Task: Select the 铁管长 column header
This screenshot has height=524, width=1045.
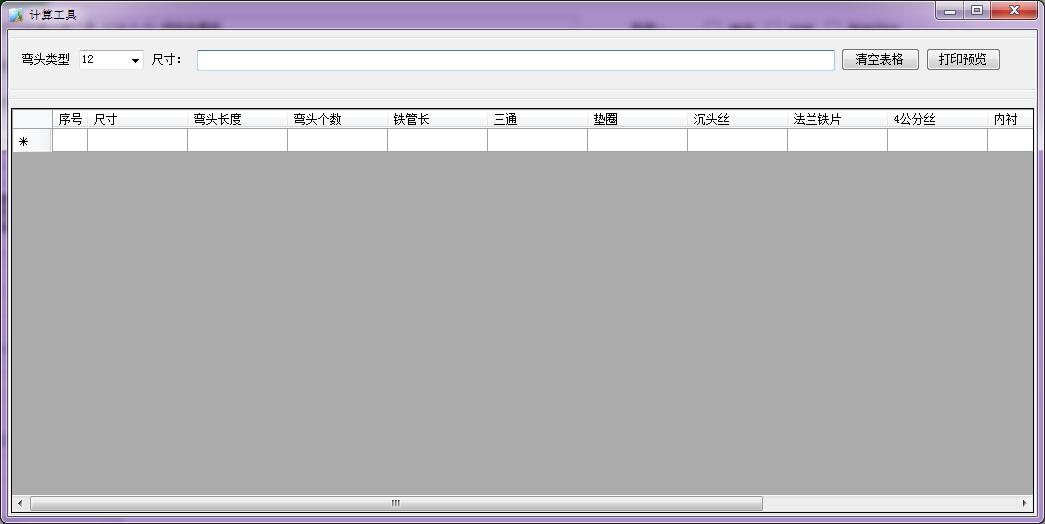Action: click(x=437, y=119)
